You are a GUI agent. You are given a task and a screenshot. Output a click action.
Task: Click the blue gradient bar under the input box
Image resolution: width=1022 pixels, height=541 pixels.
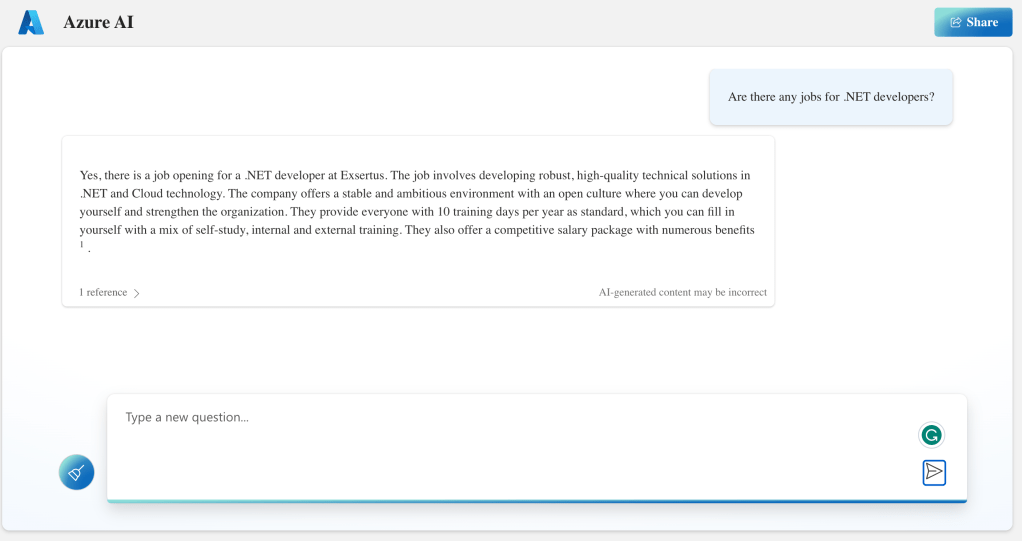536,501
